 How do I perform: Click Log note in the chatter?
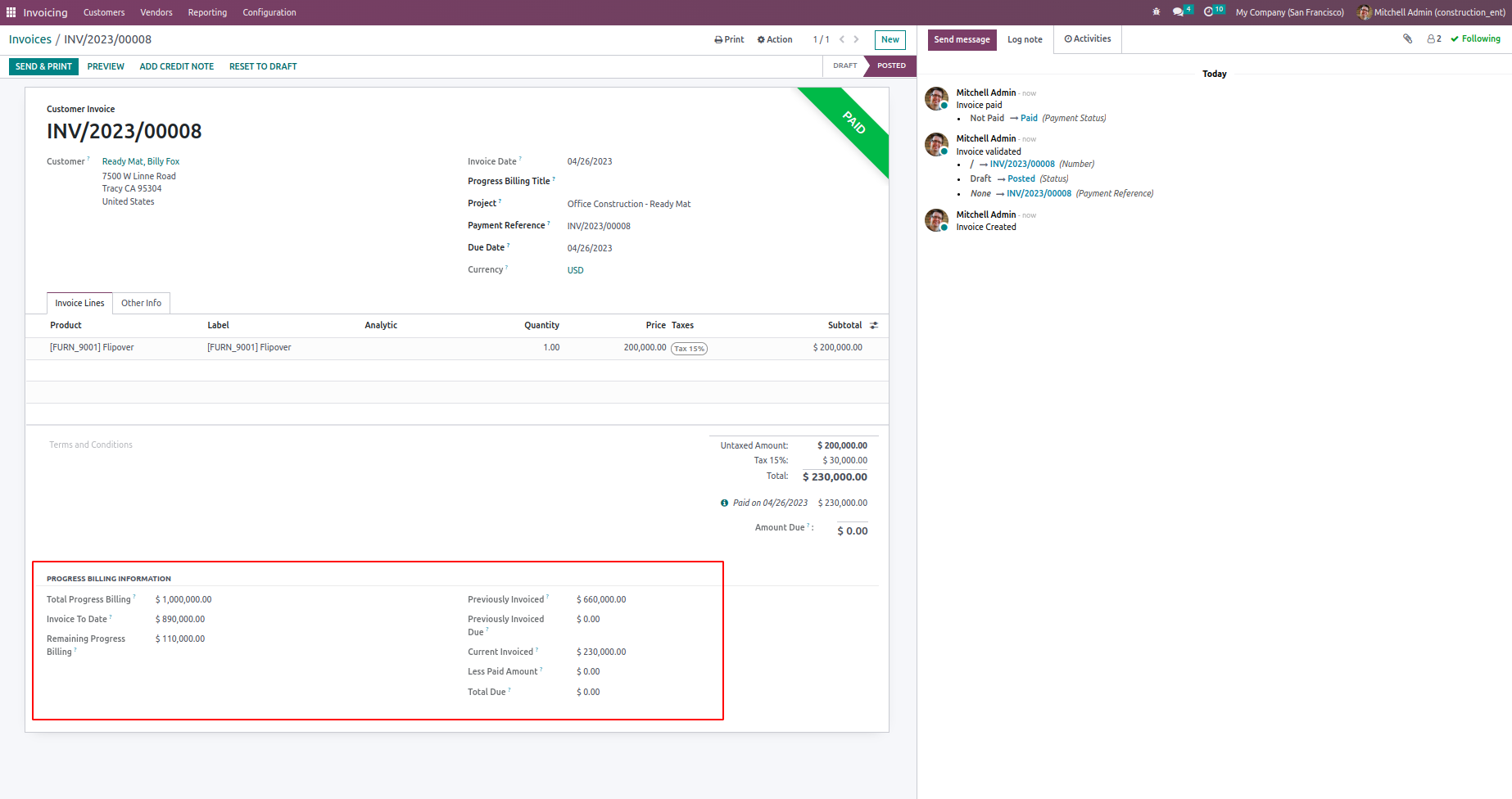tap(1025, 39)
